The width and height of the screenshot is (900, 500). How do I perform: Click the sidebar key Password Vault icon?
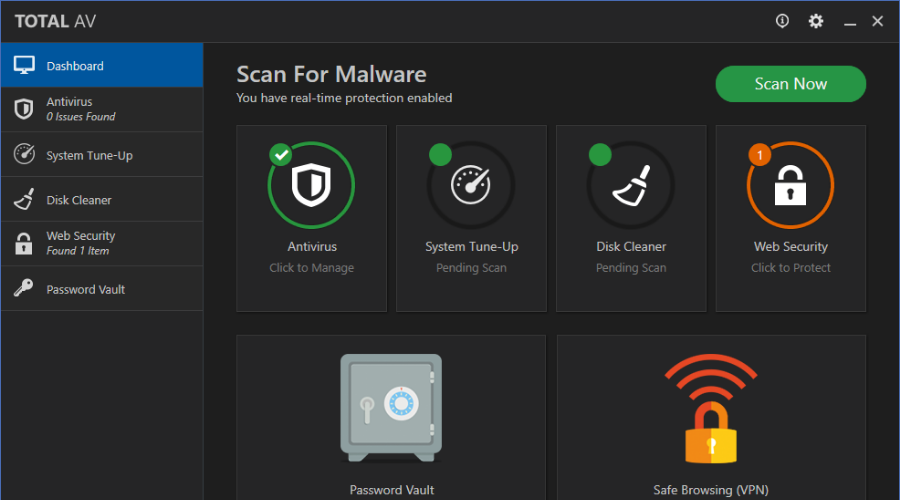24,287
